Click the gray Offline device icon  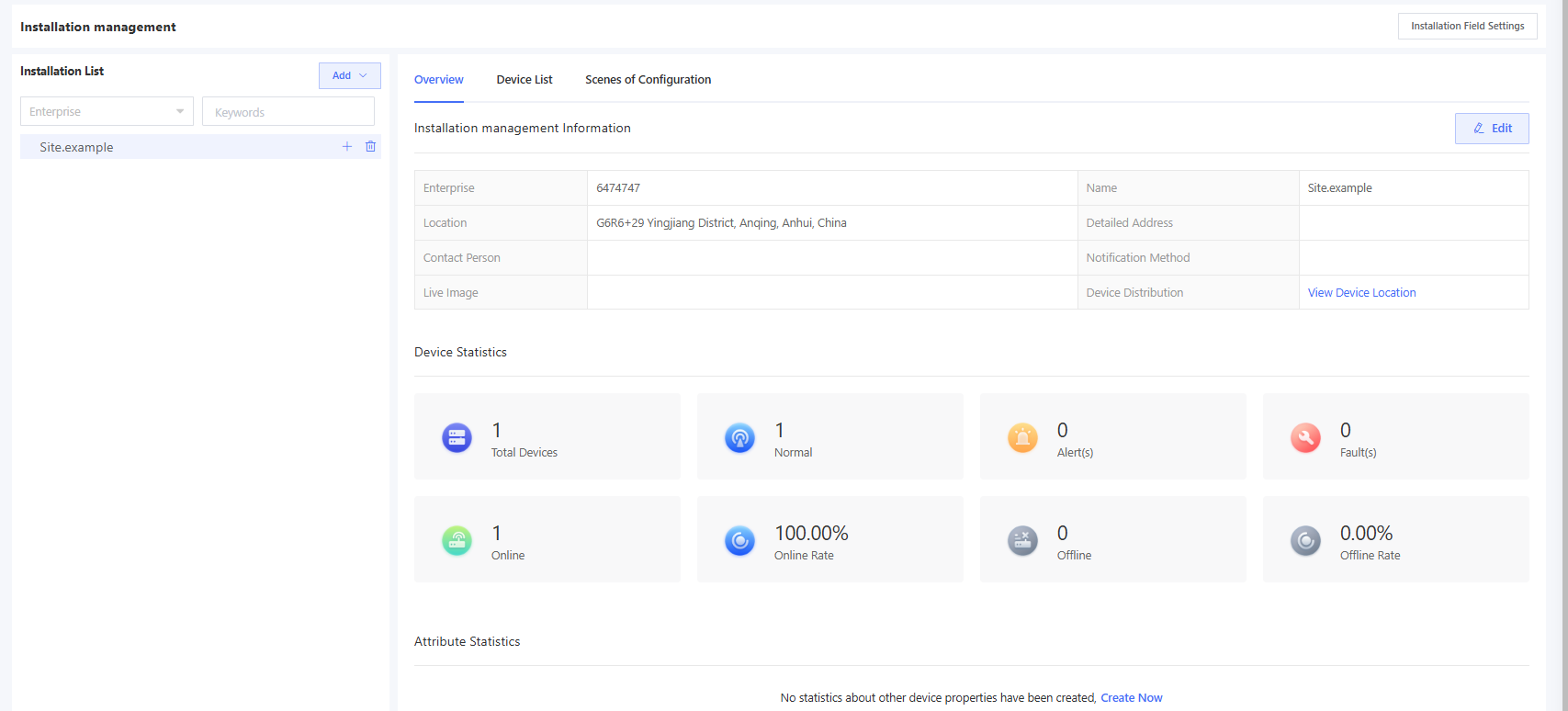1022,541
